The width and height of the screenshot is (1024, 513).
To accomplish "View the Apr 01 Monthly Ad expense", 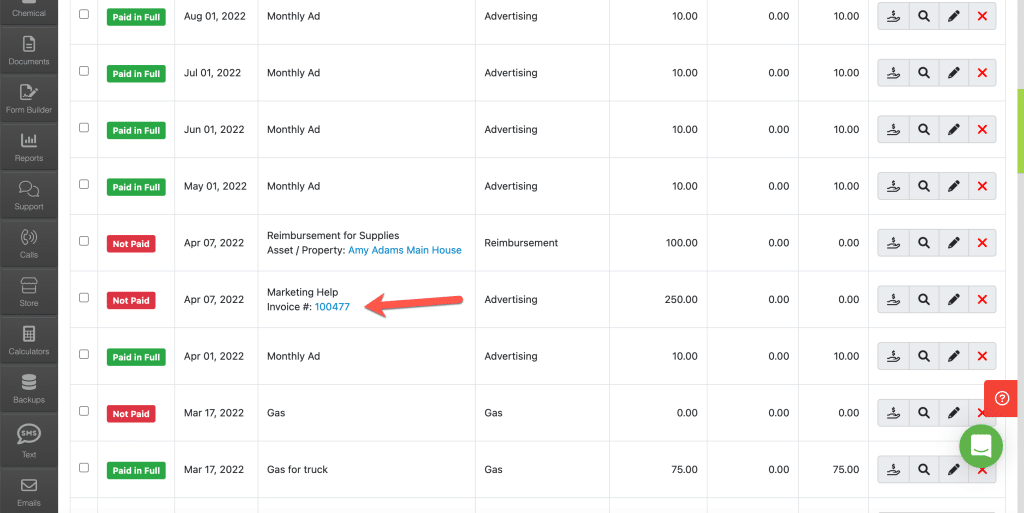I will pos(923,356).
